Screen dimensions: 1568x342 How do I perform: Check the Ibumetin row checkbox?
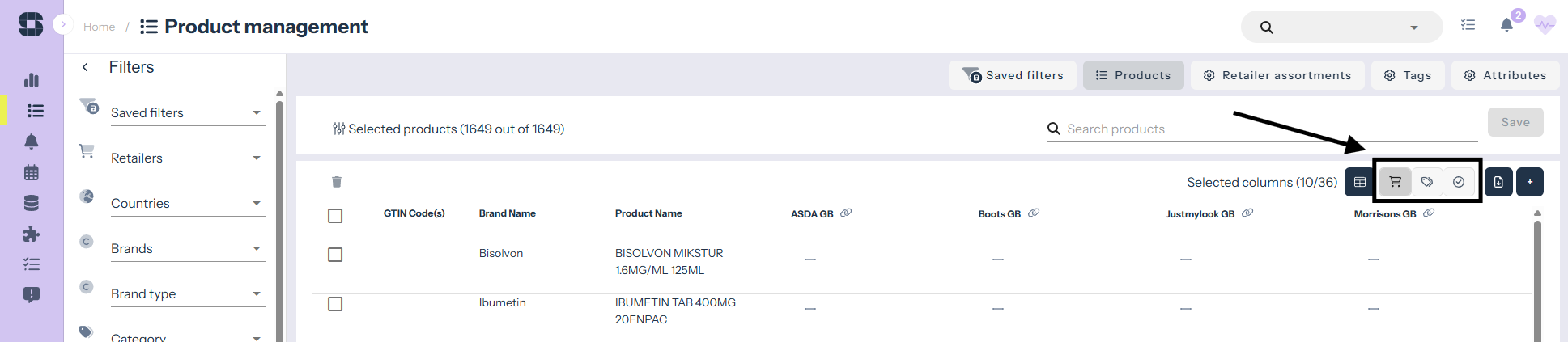pyautogui.click(x=335, y=304)
